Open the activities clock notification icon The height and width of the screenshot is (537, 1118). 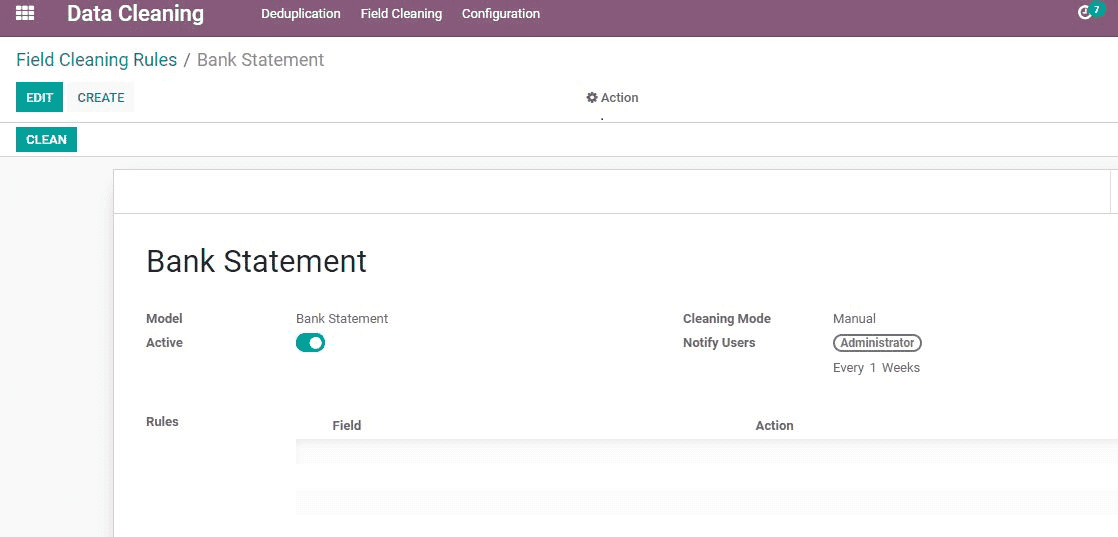tap(1084, 13)
